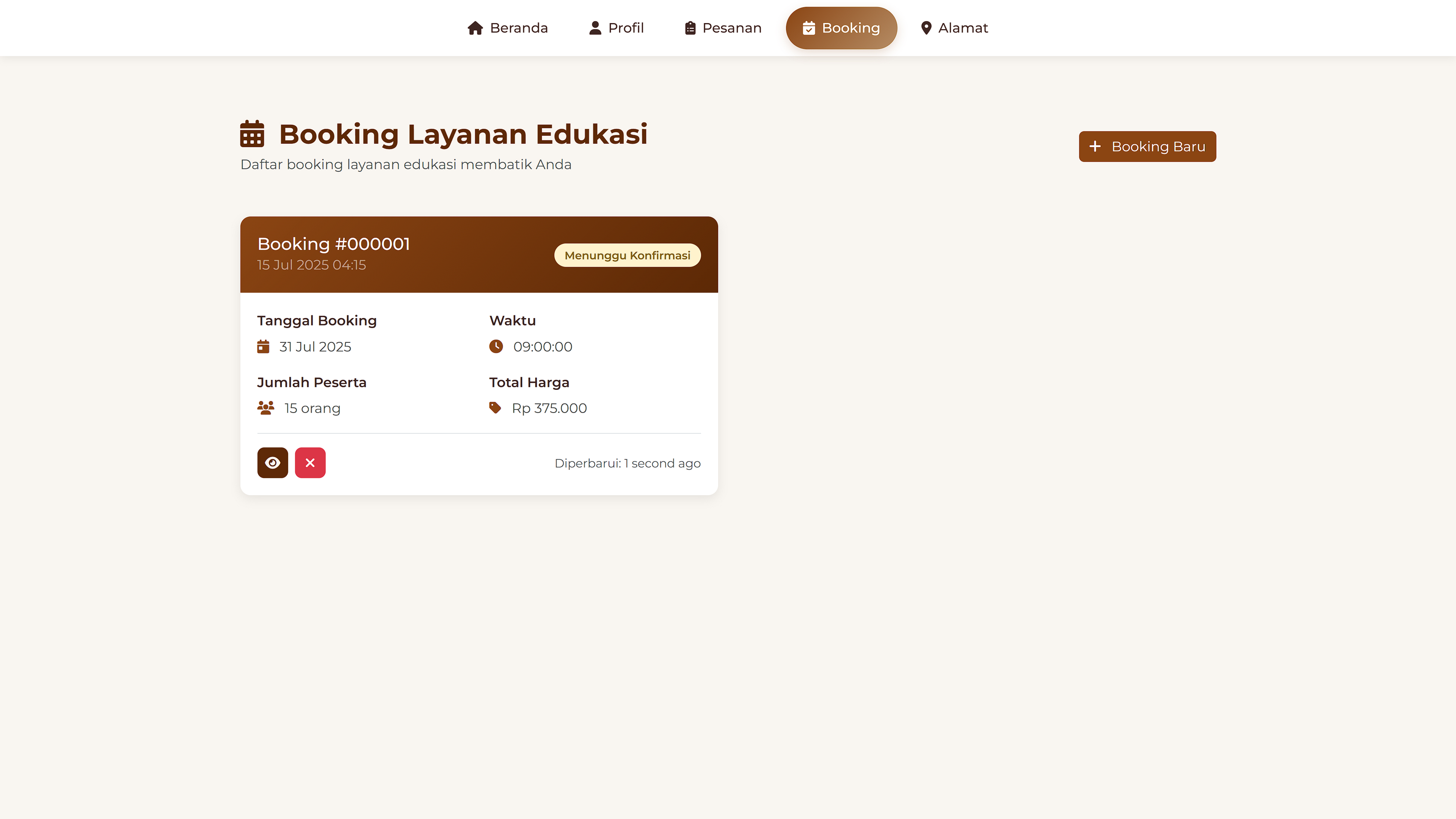Click the house icon in navigation
This screenshot has width=1456, height=819.
click(475, 28)
